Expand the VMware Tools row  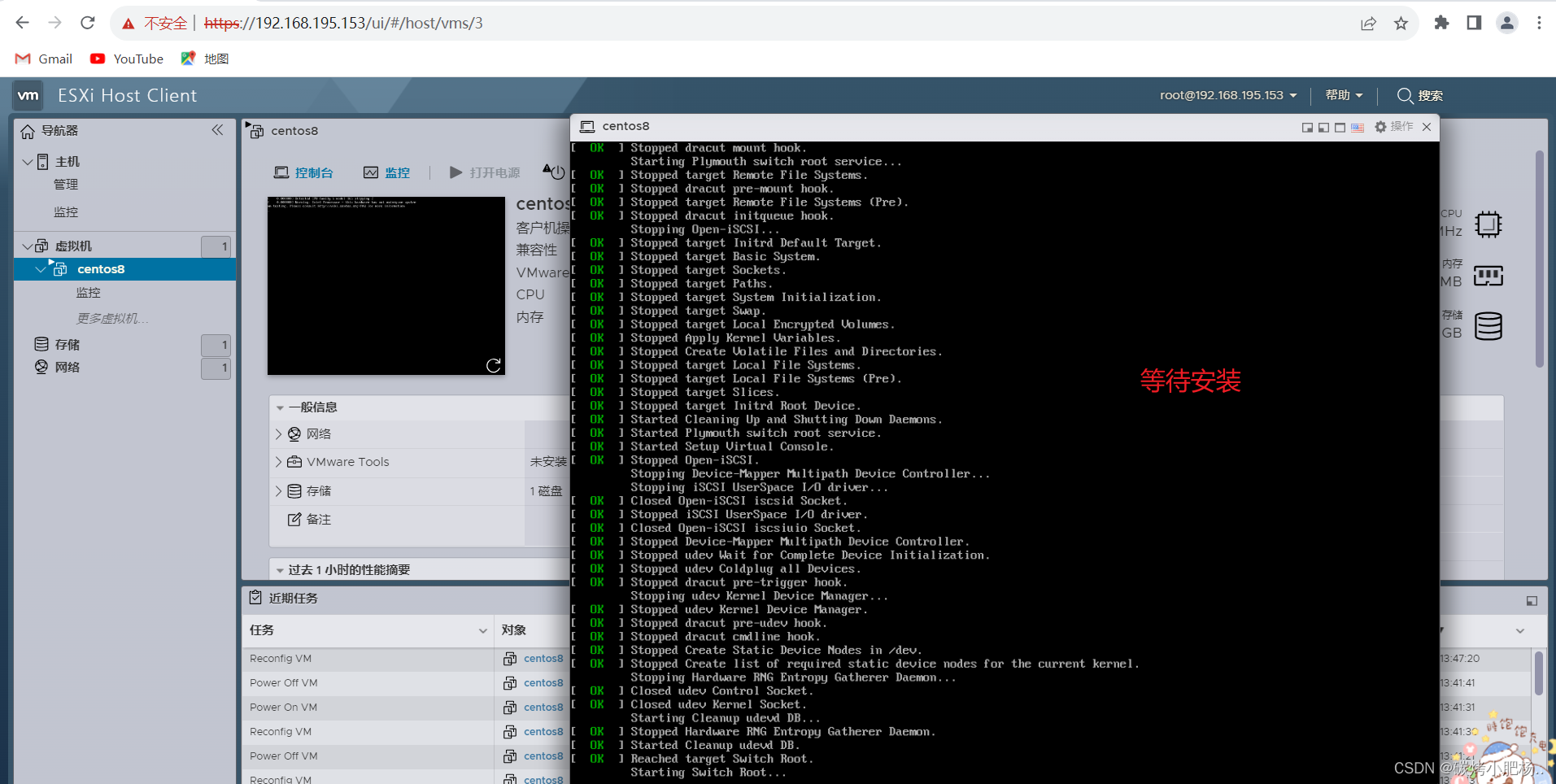(278, 462)
